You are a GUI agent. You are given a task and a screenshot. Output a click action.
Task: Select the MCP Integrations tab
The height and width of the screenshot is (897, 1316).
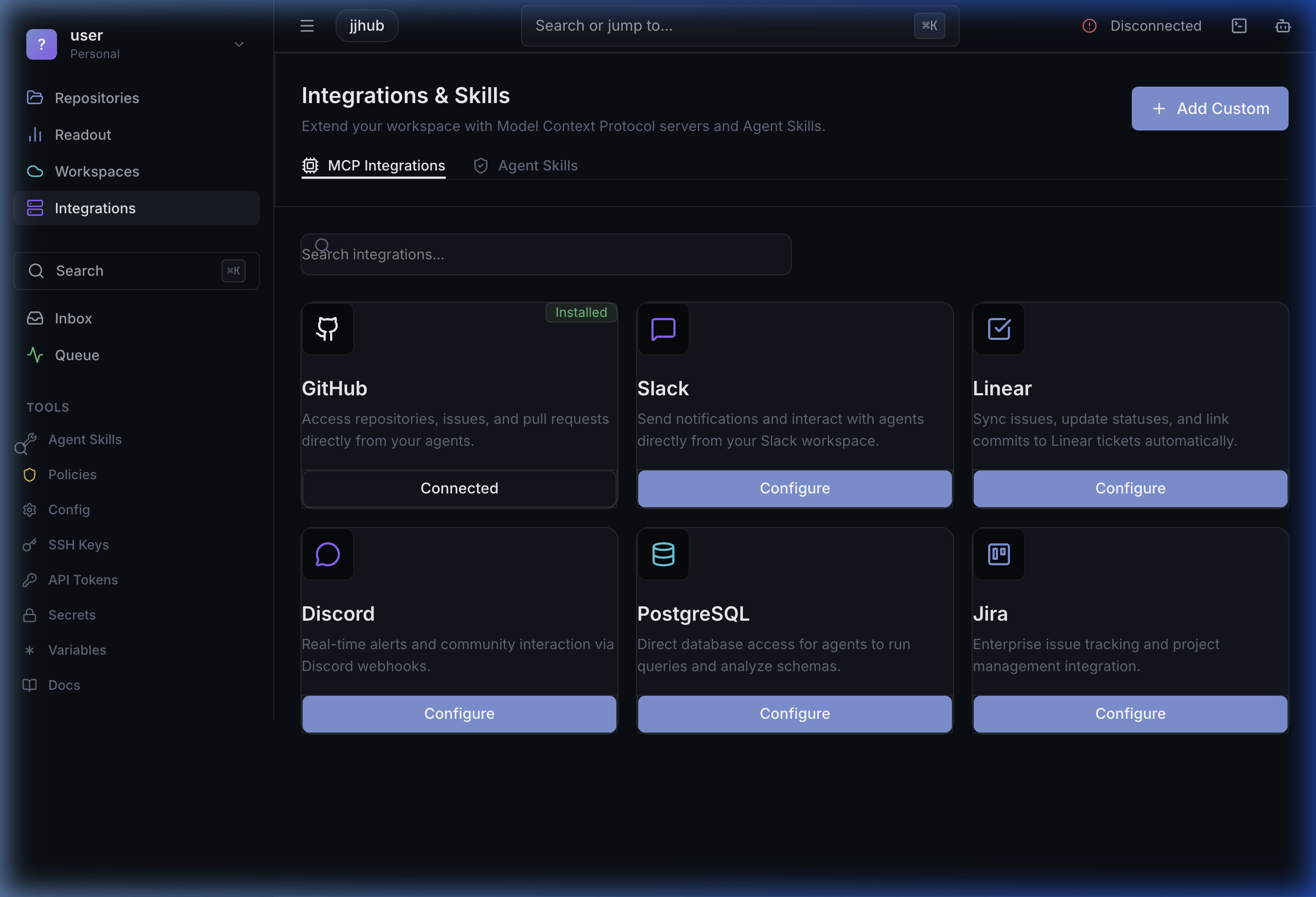tap(374, 166)
